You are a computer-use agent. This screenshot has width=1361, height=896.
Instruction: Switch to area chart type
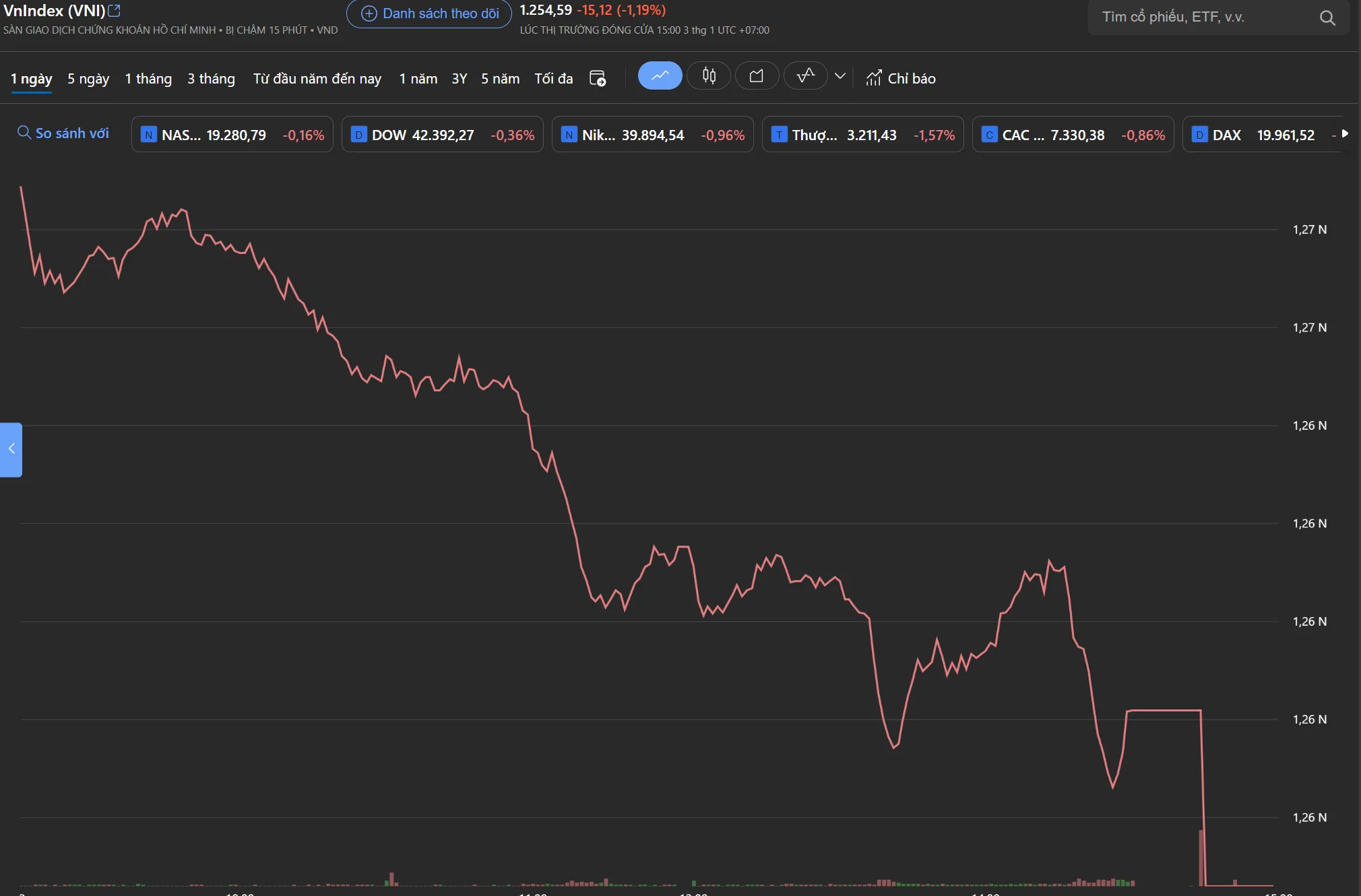pos(757,75)
